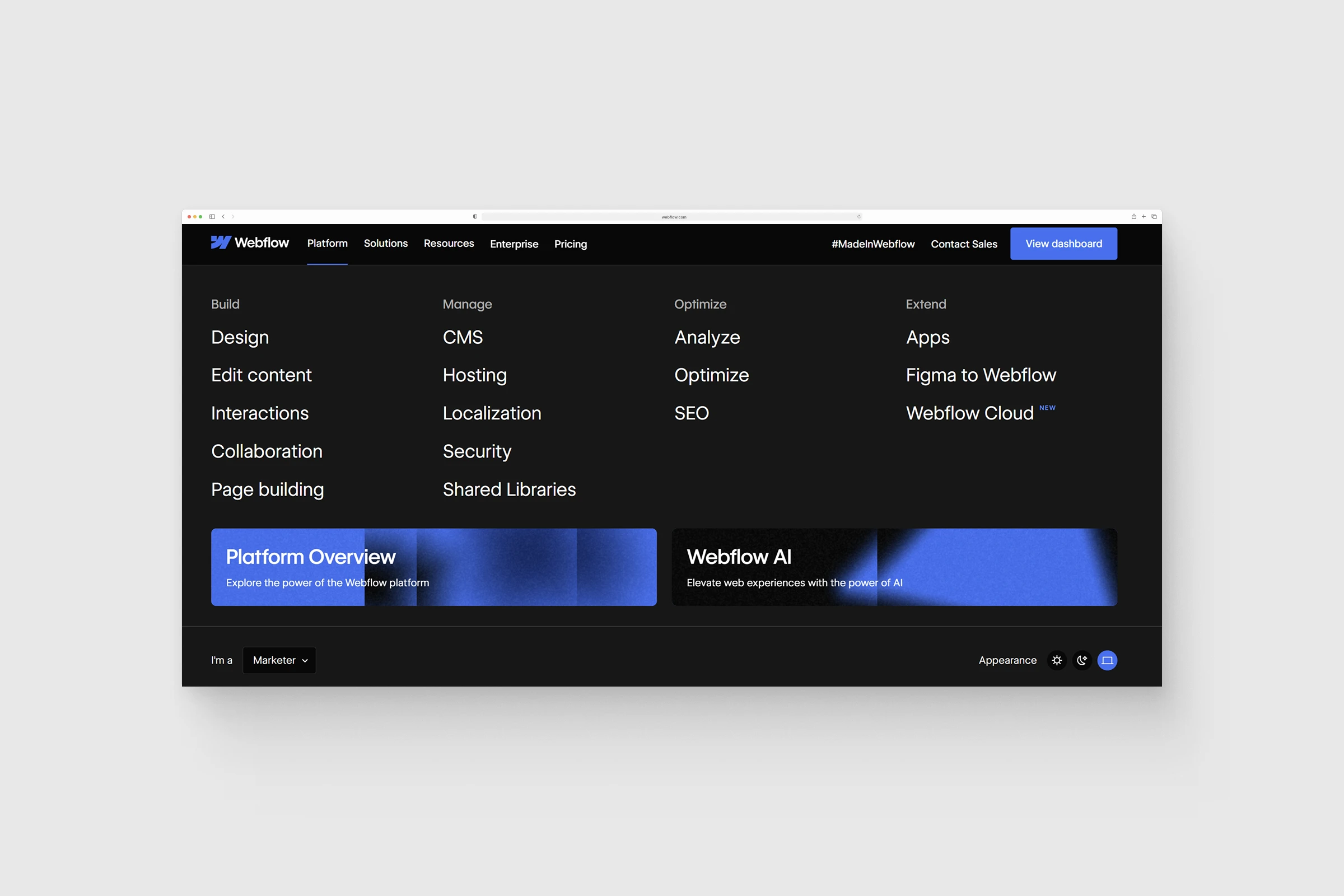
Task: Click the Share icon in browser
Action: tap(1133, 217)
